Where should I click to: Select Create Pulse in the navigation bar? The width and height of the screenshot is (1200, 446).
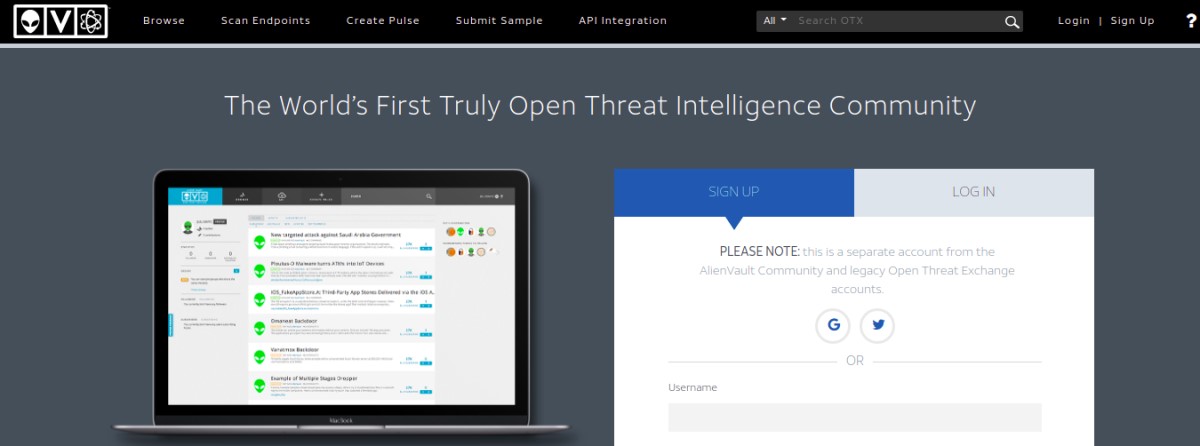[x=383, y=21]
